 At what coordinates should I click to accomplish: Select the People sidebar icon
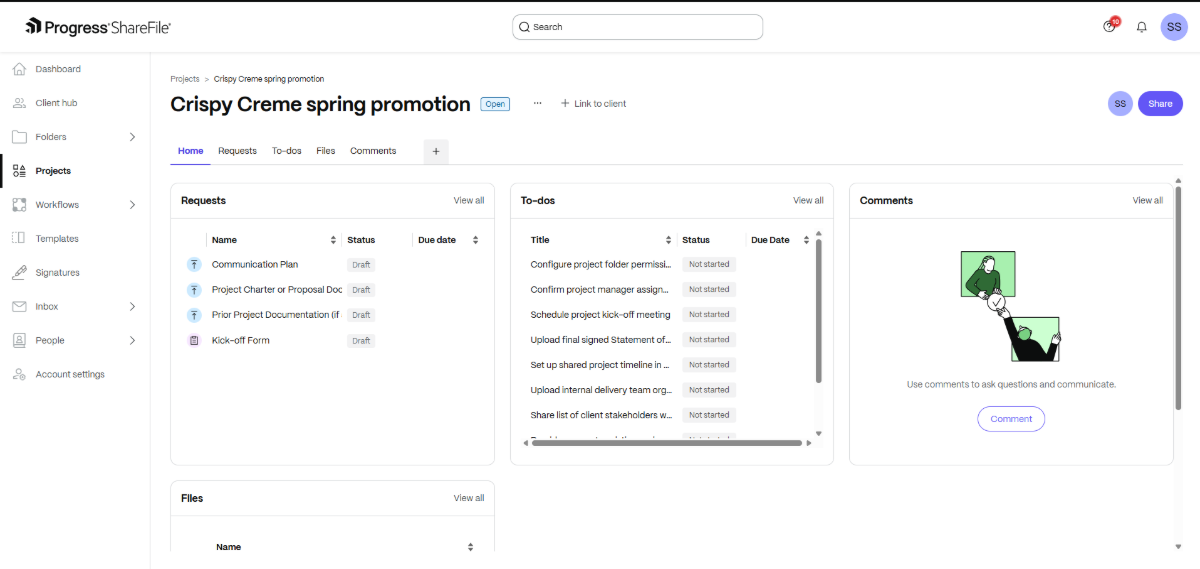[19, 341]
